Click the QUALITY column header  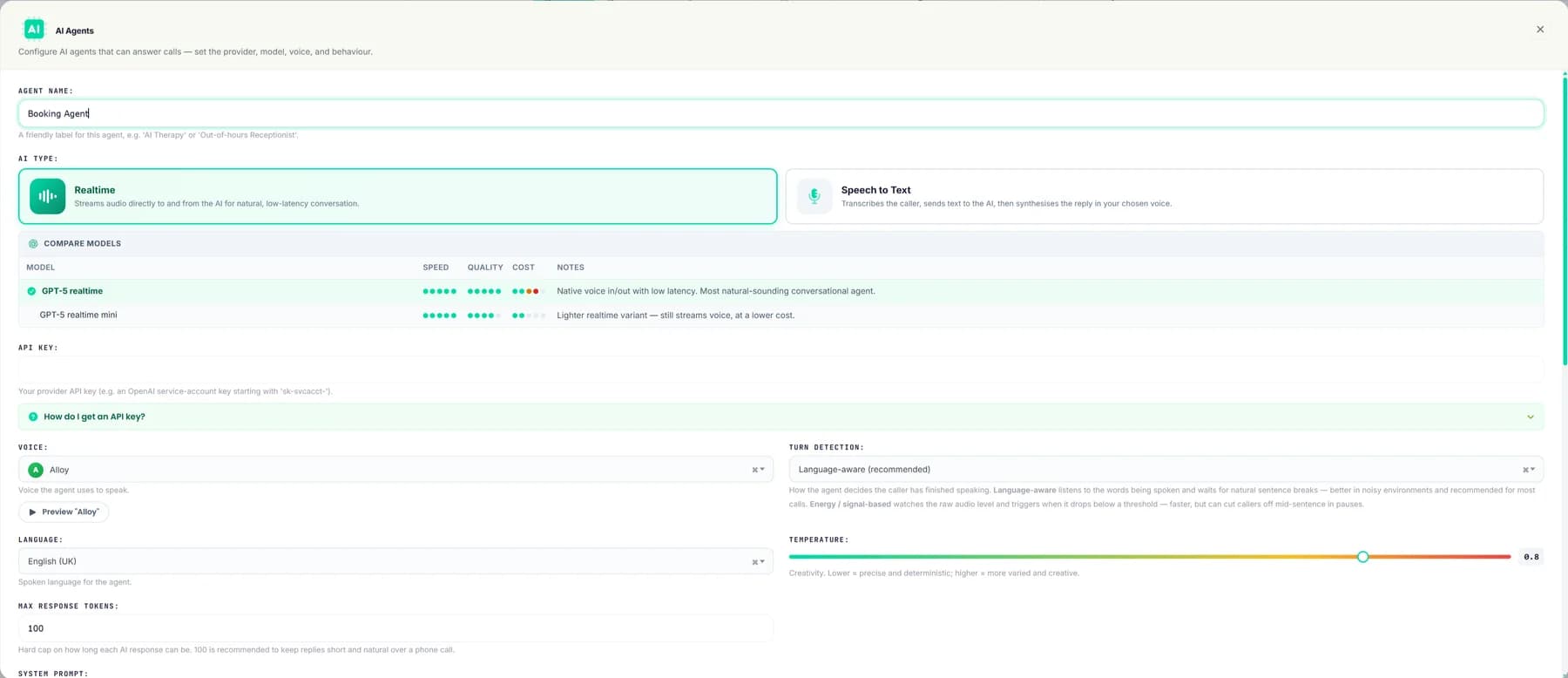tap(485, 268)
